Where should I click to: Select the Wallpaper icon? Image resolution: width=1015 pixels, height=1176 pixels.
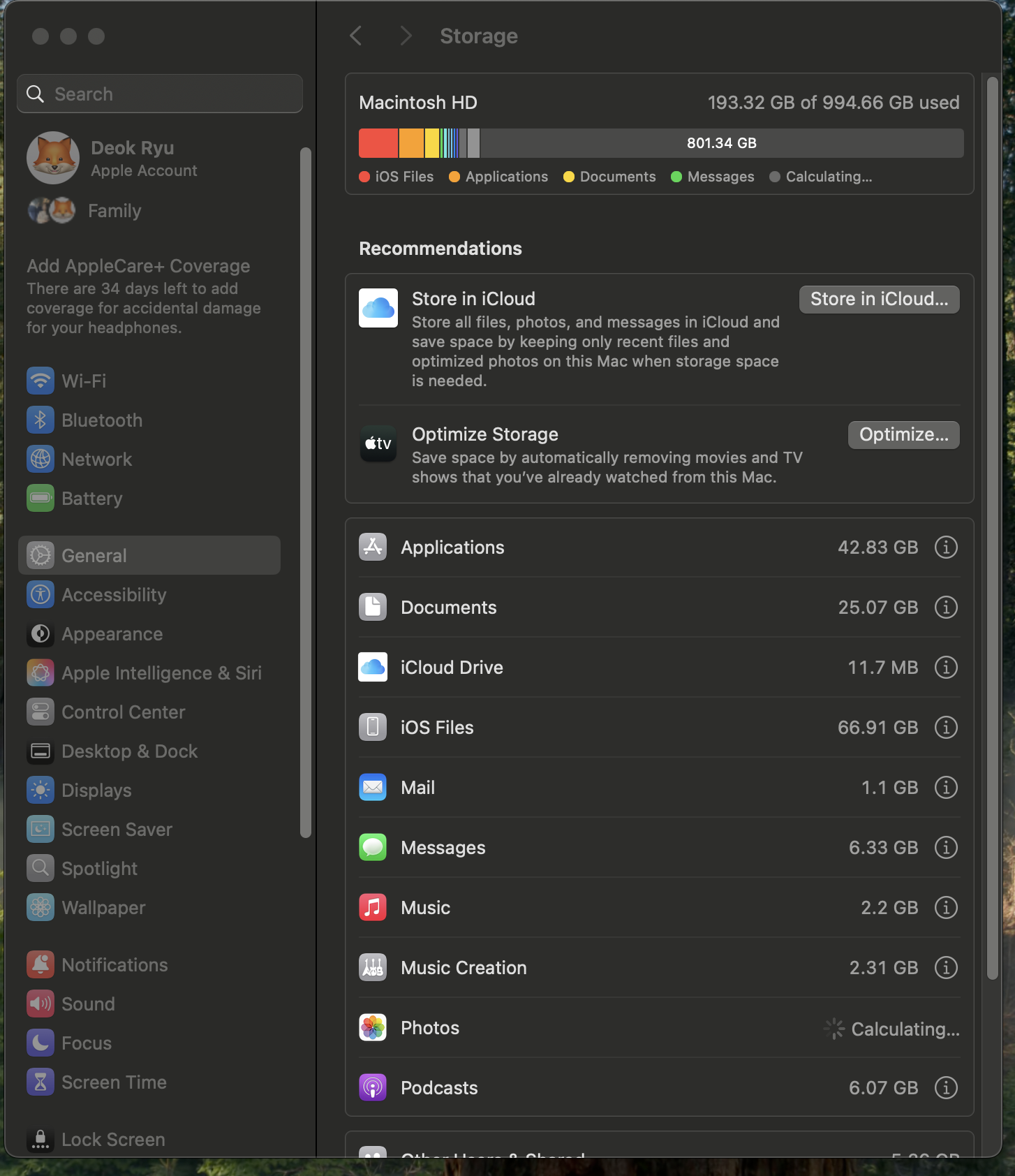[40, 907]
